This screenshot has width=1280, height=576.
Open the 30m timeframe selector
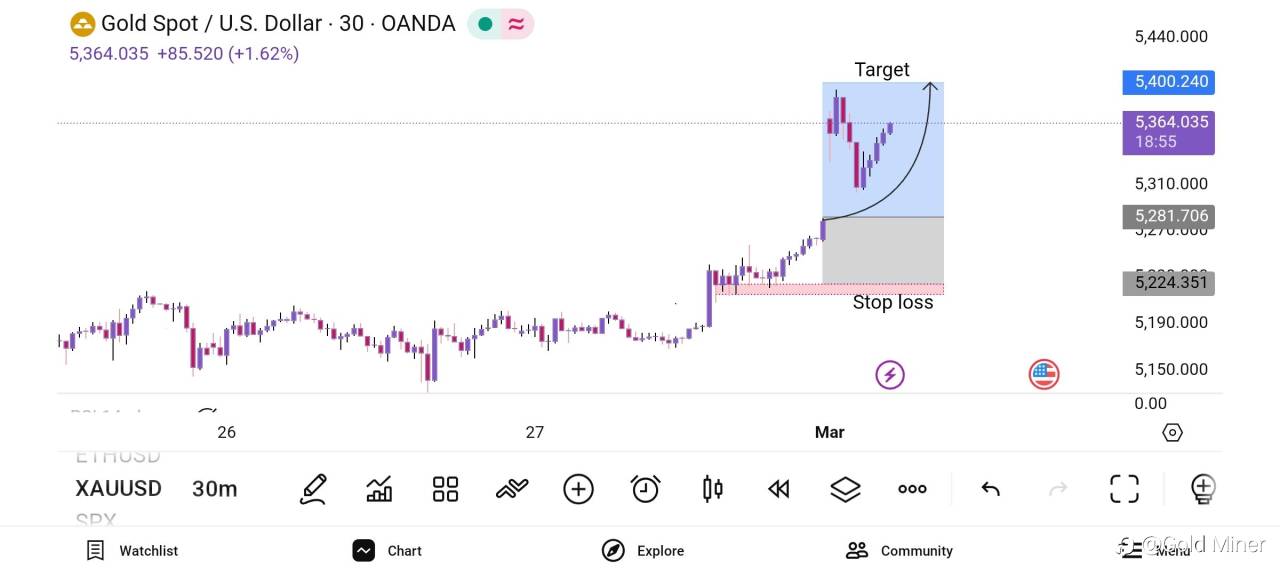[x=214, y=489]
